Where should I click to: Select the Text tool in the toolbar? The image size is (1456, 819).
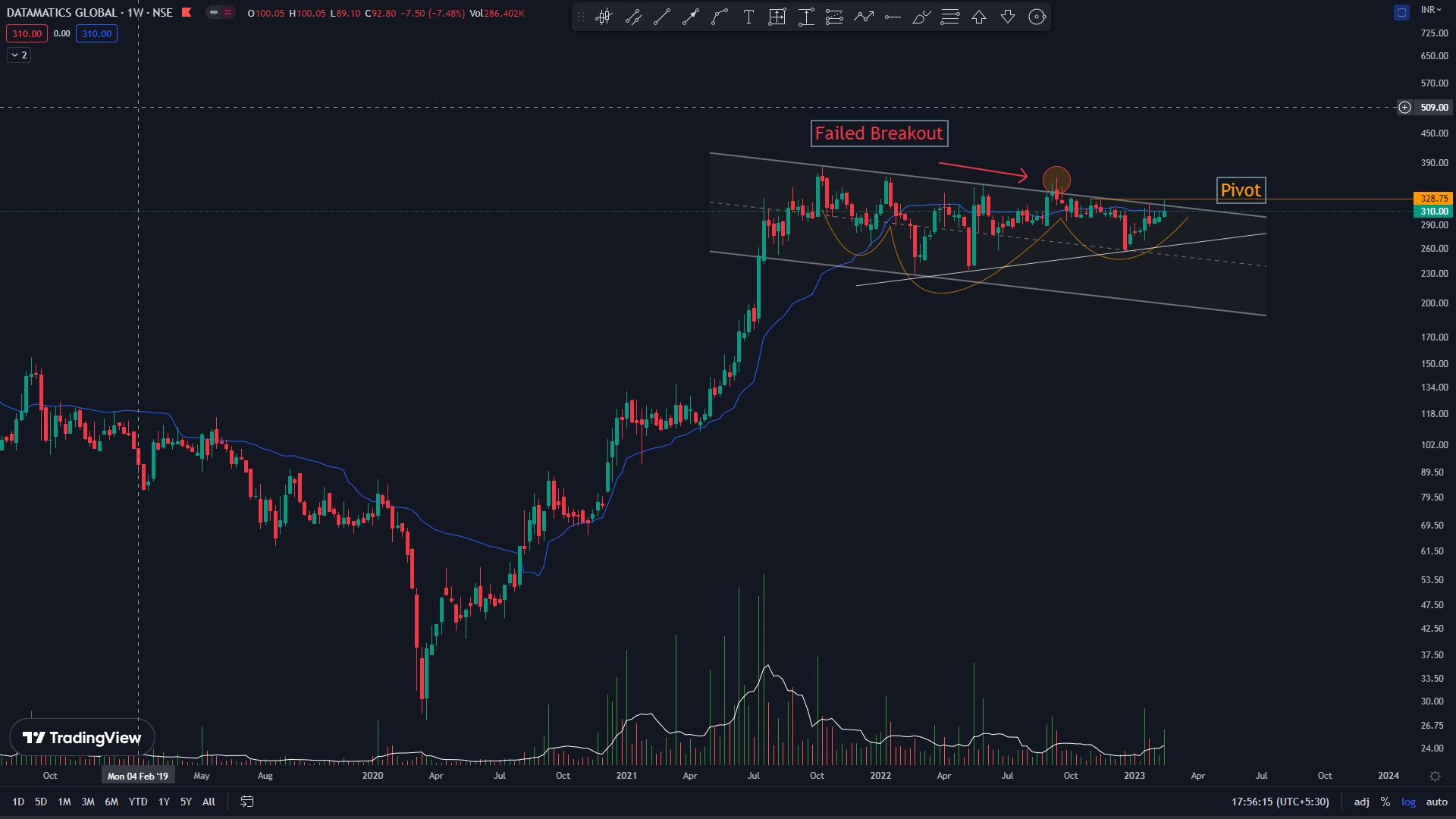point(748,17)
